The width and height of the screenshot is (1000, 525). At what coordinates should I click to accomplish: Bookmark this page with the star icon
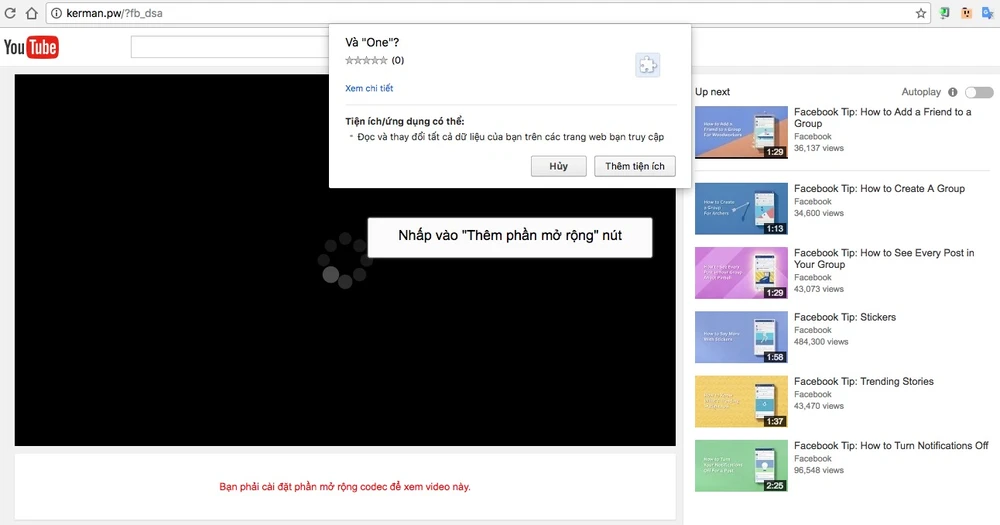[920, 13]
